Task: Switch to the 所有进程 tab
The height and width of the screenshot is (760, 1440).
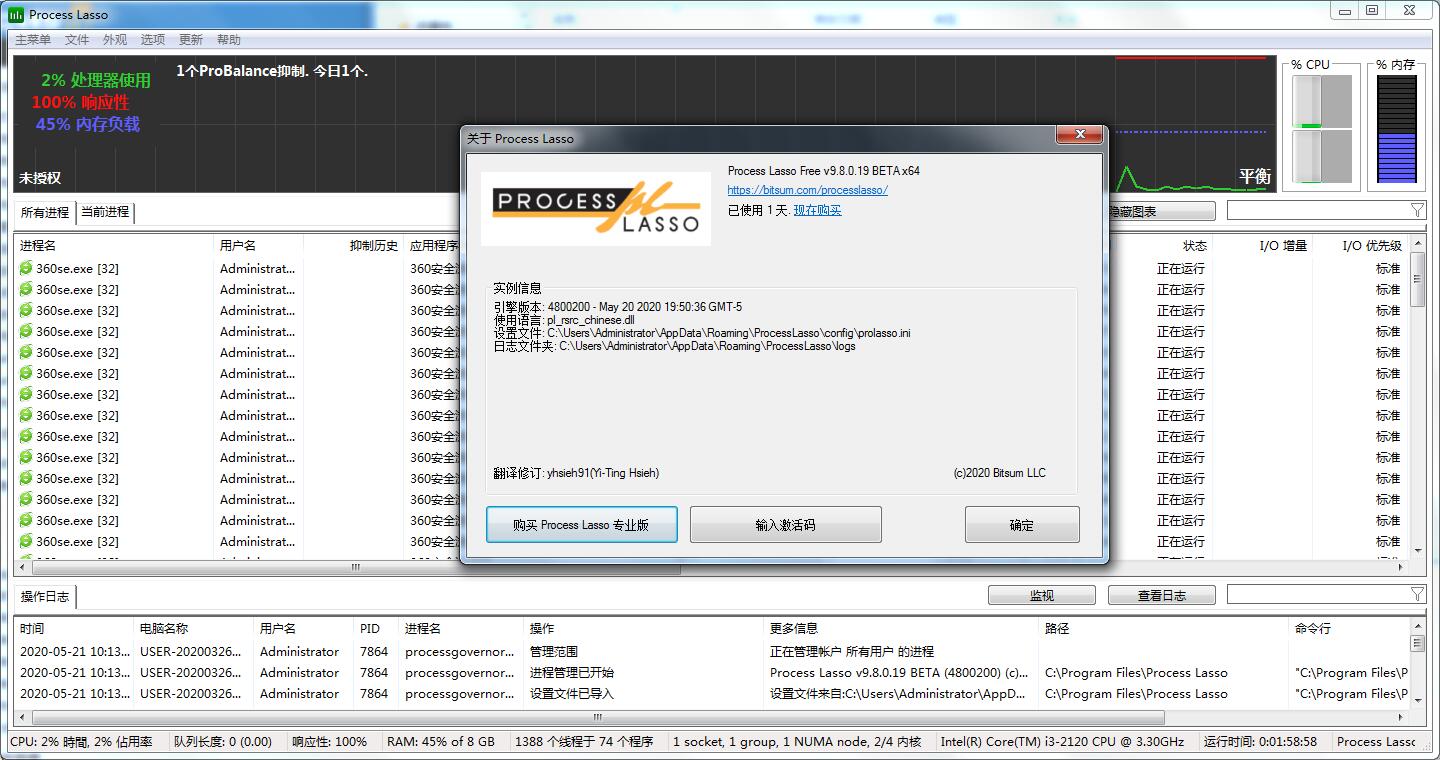Action: click(45, 212)
